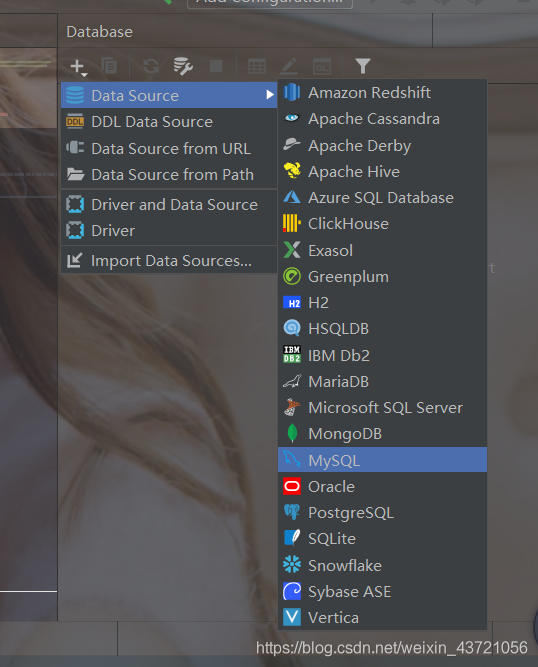The image size is (538, 667).
Task: Click the Database panel title
Action: click(x=100, y=32)
